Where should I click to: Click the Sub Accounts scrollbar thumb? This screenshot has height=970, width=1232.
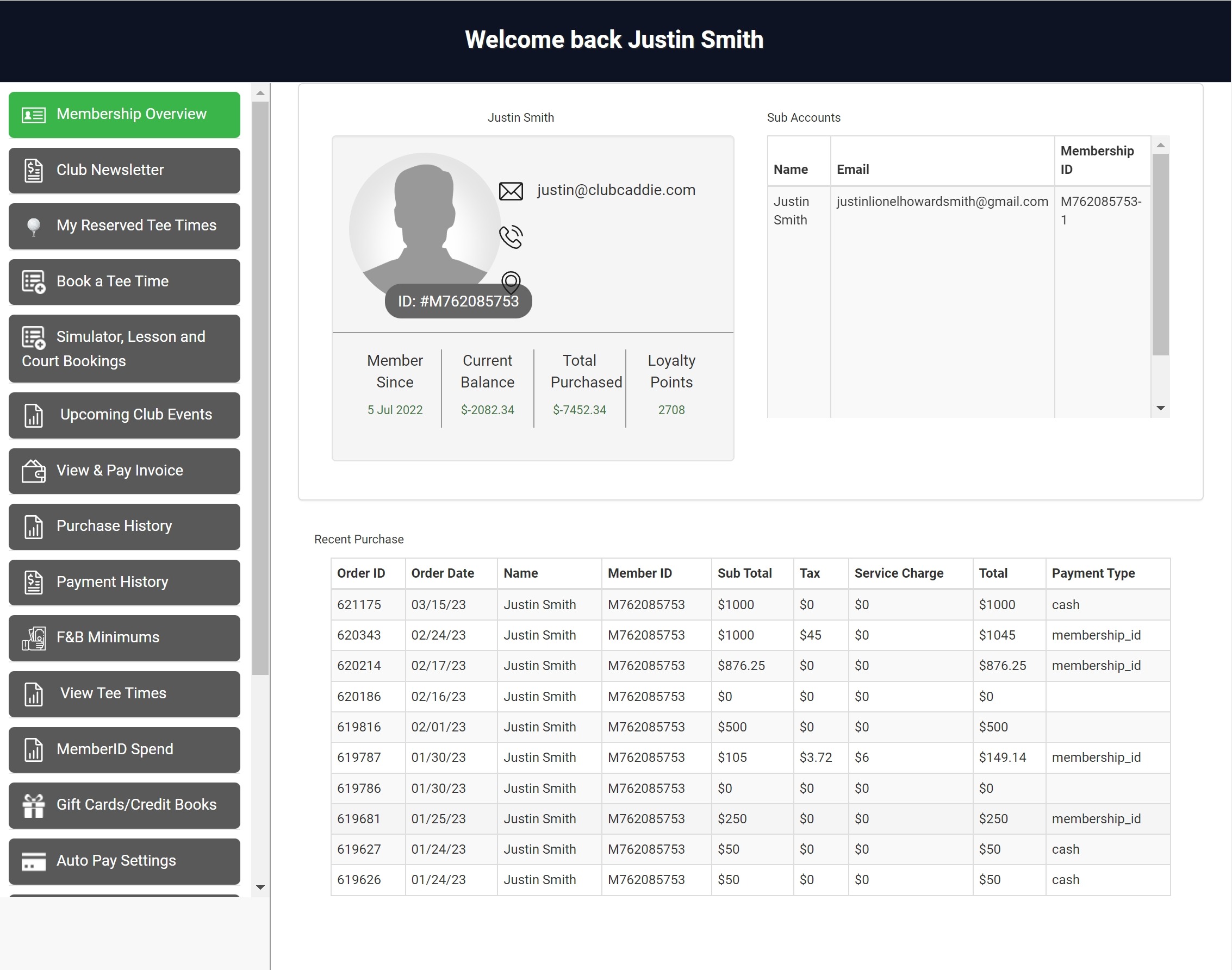coord(1160,254)
